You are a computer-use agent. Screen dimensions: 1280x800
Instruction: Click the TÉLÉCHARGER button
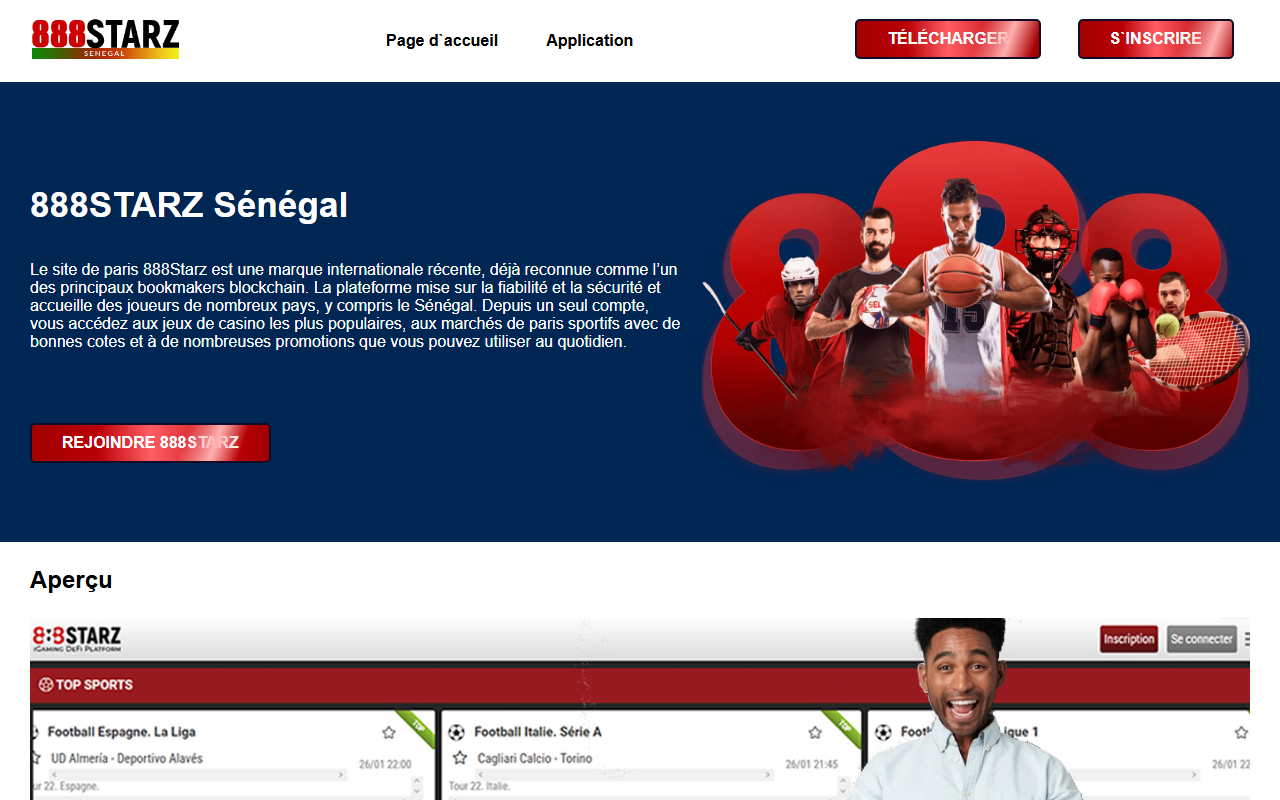pyautogui.click(x=948, y=39)
